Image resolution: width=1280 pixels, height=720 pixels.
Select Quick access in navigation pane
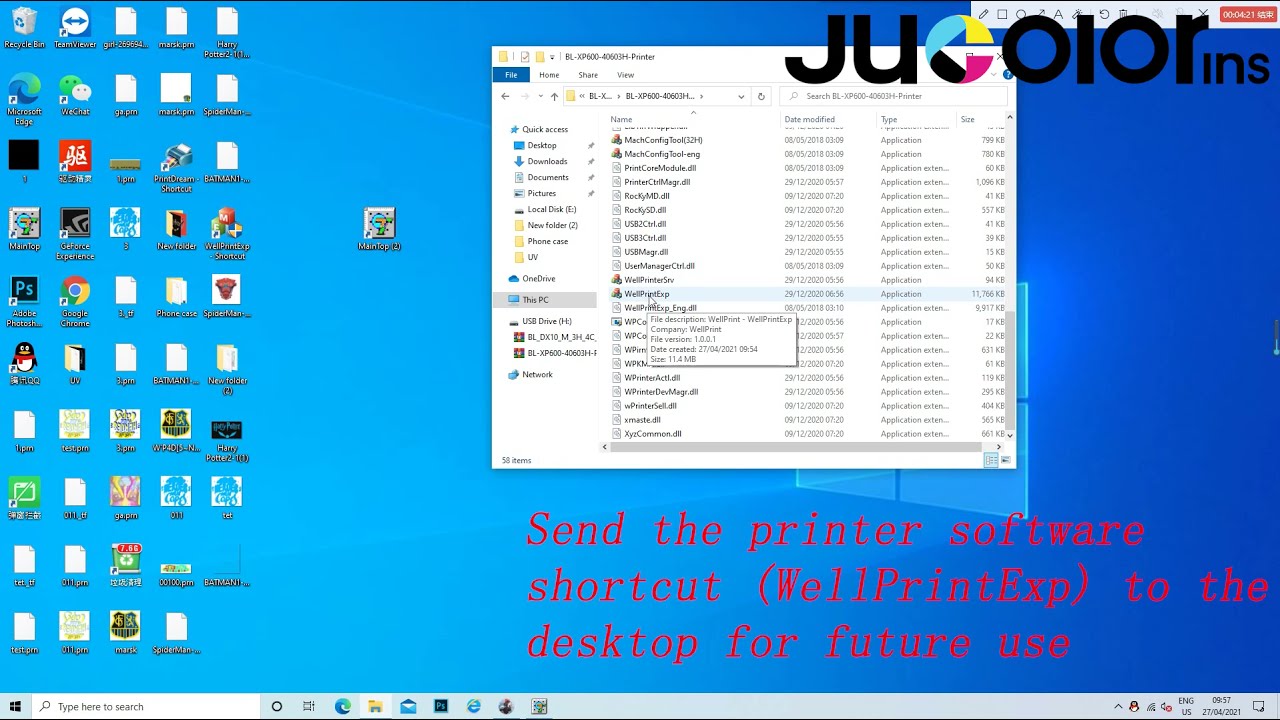tap(545, 129)
